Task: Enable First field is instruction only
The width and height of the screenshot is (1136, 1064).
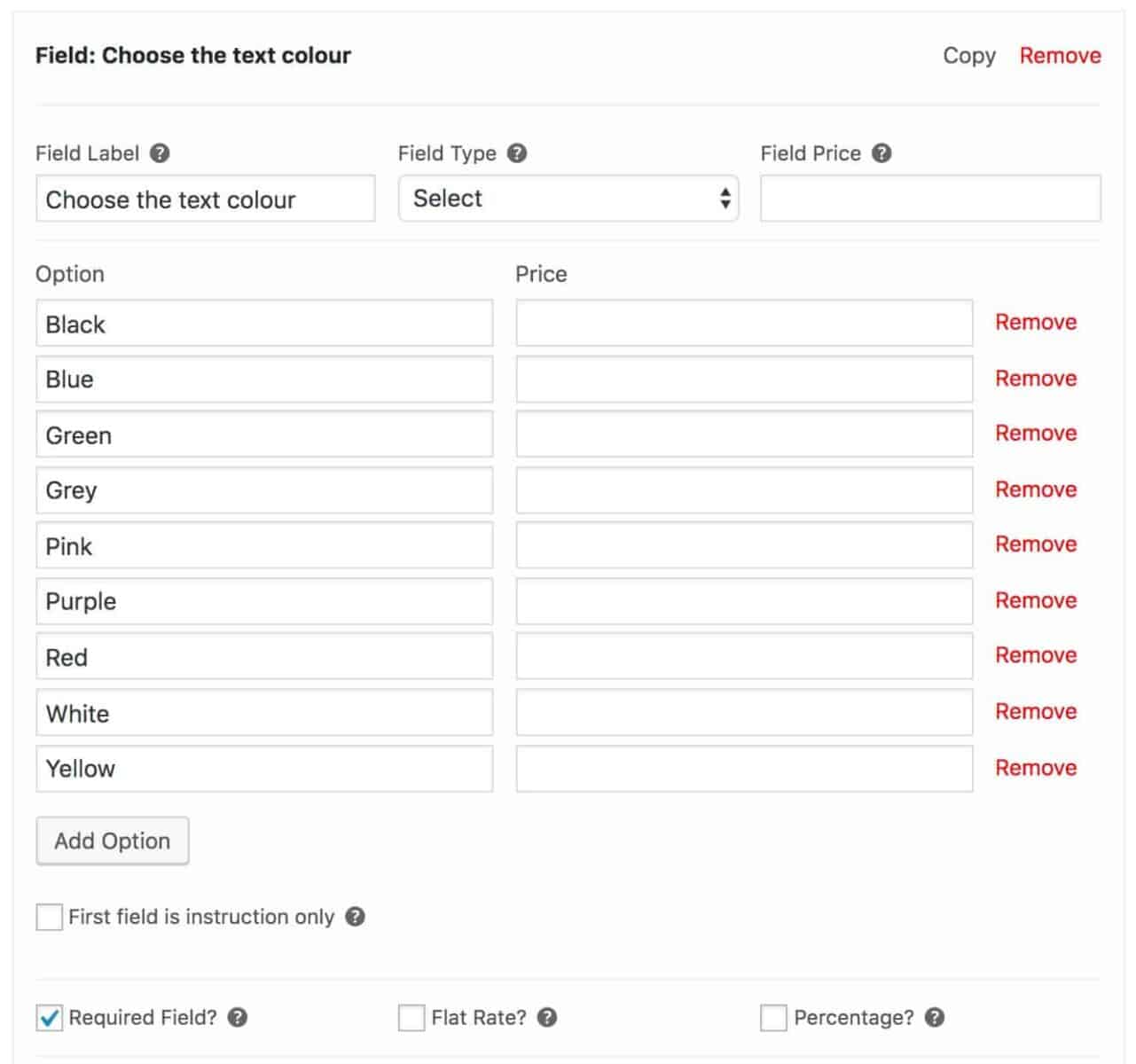Action: (50, 917)
